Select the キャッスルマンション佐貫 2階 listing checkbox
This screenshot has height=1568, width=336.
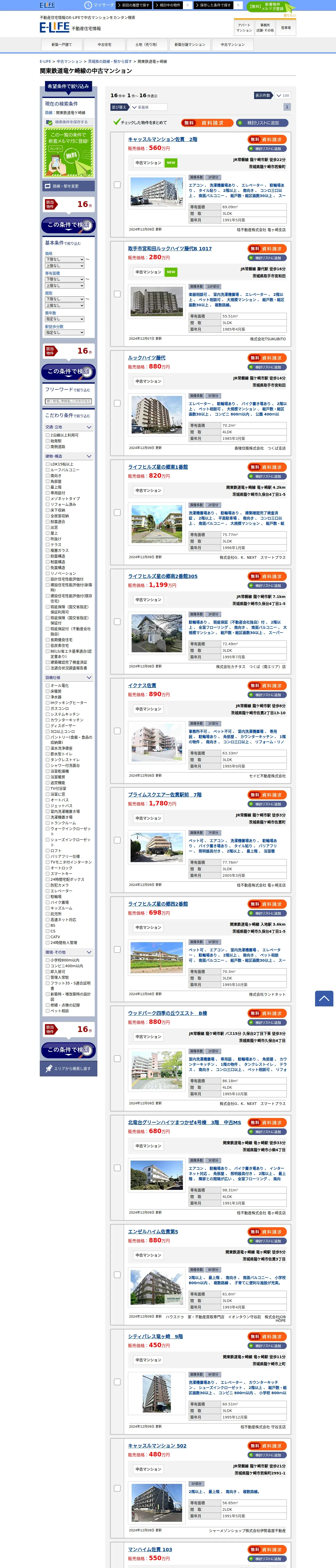click(117, 185)
